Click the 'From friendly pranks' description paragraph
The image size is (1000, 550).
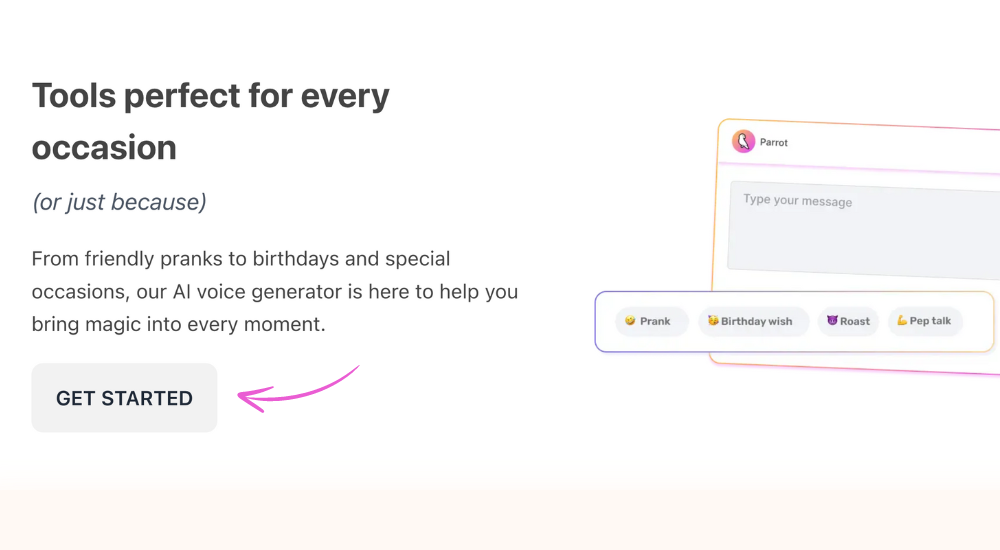pyautogui.click(x=275, y=291)
